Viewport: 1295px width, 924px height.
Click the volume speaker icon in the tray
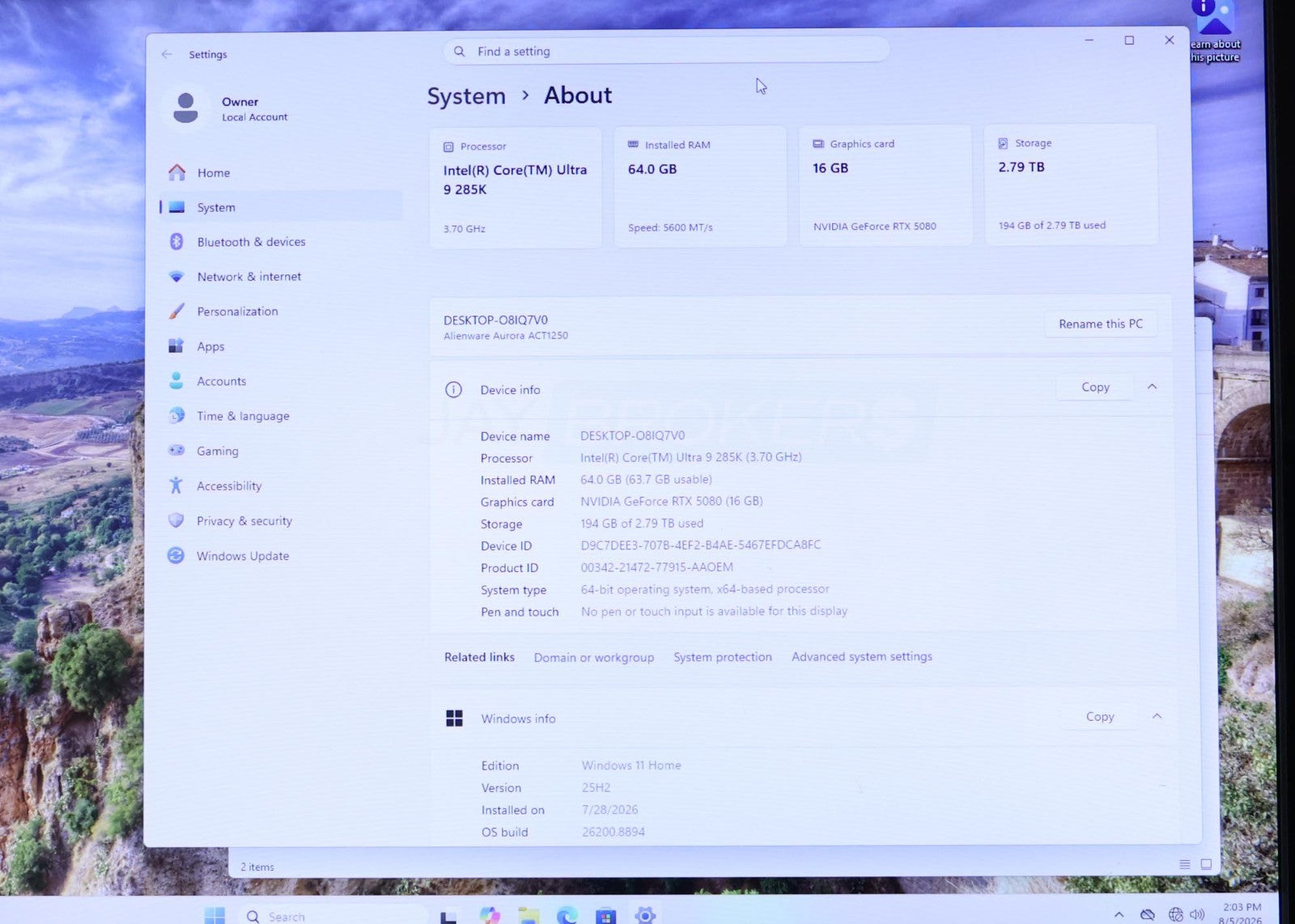1198,914
